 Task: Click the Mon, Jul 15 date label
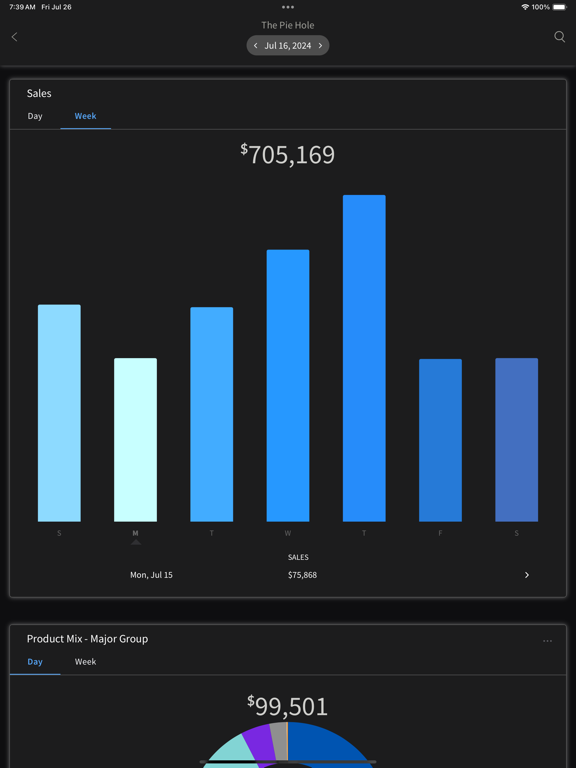(151, 575)
